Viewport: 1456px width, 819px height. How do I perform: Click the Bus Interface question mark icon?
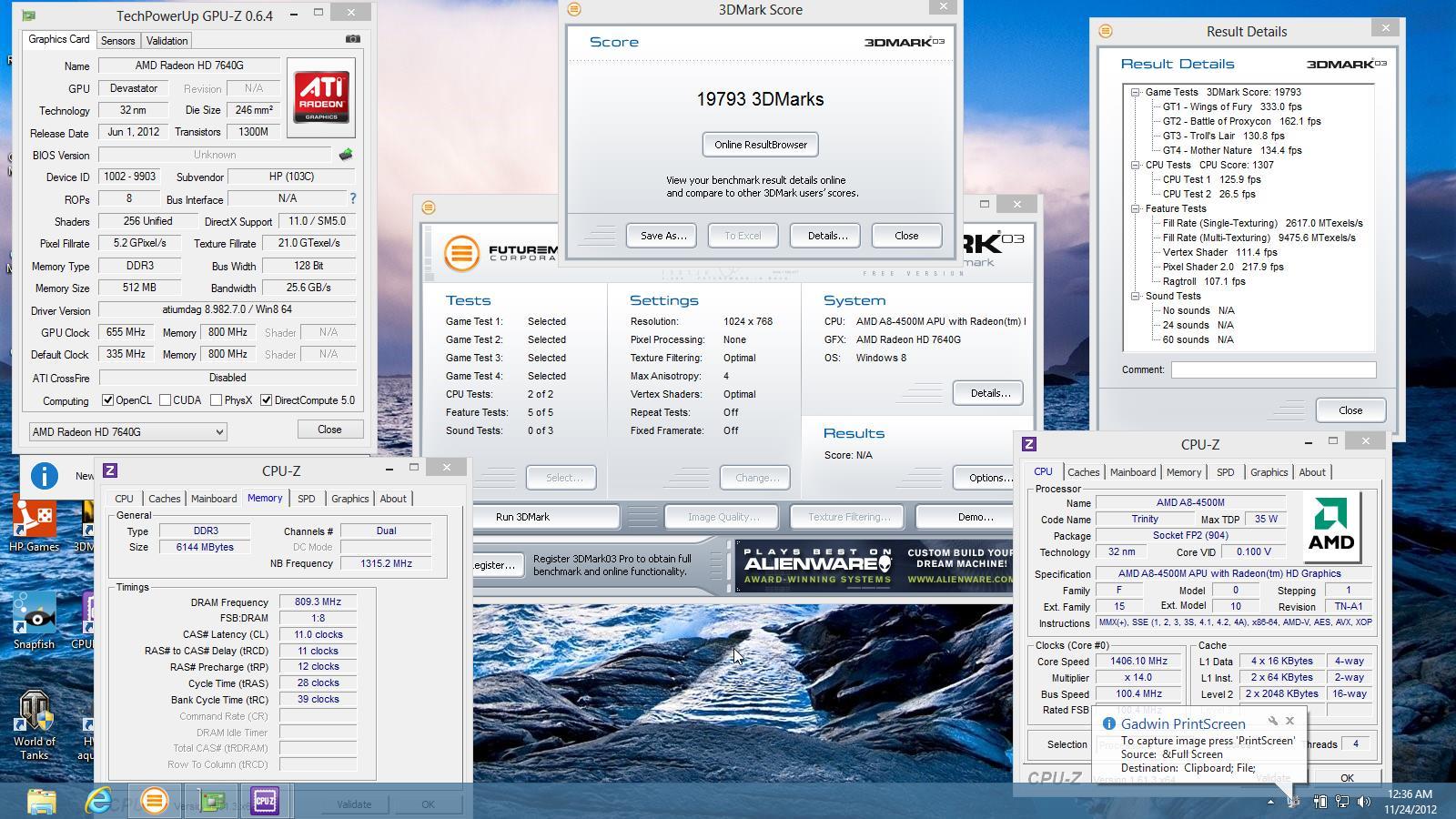coord(353,198)
